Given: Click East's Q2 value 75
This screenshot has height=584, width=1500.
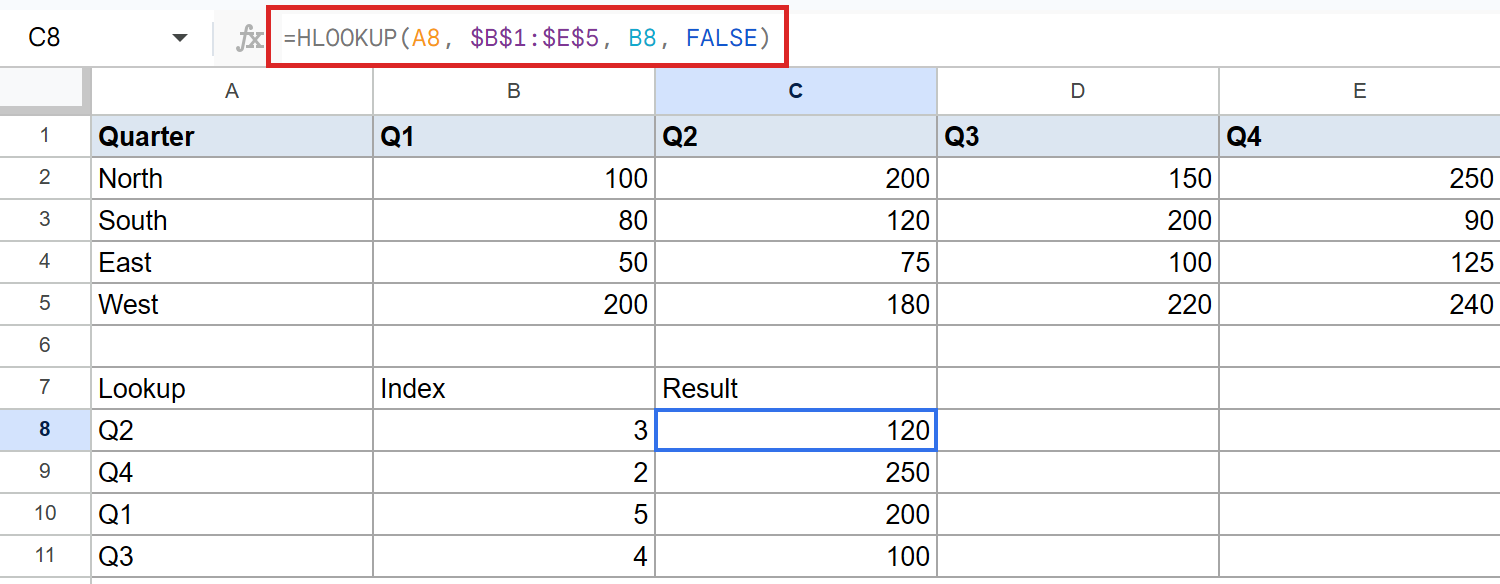Looking at the screenshot, I should point(796,262).
